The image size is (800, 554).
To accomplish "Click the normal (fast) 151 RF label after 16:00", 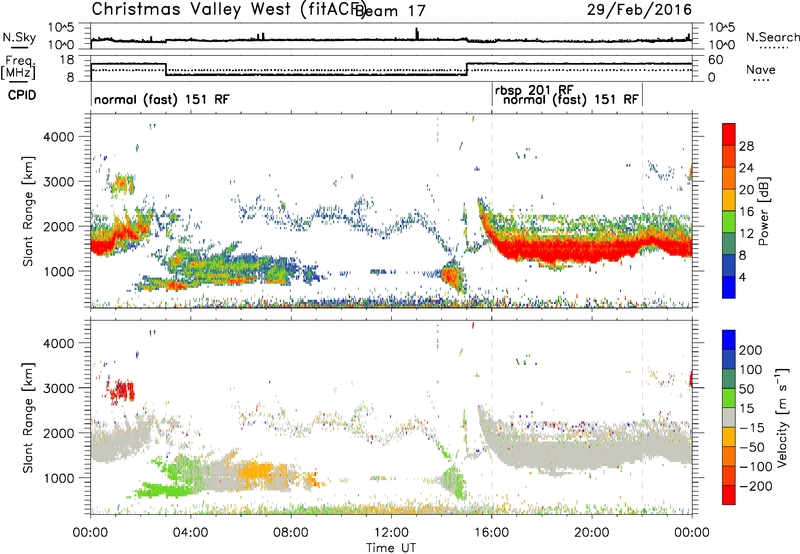I will coord(571,99).
